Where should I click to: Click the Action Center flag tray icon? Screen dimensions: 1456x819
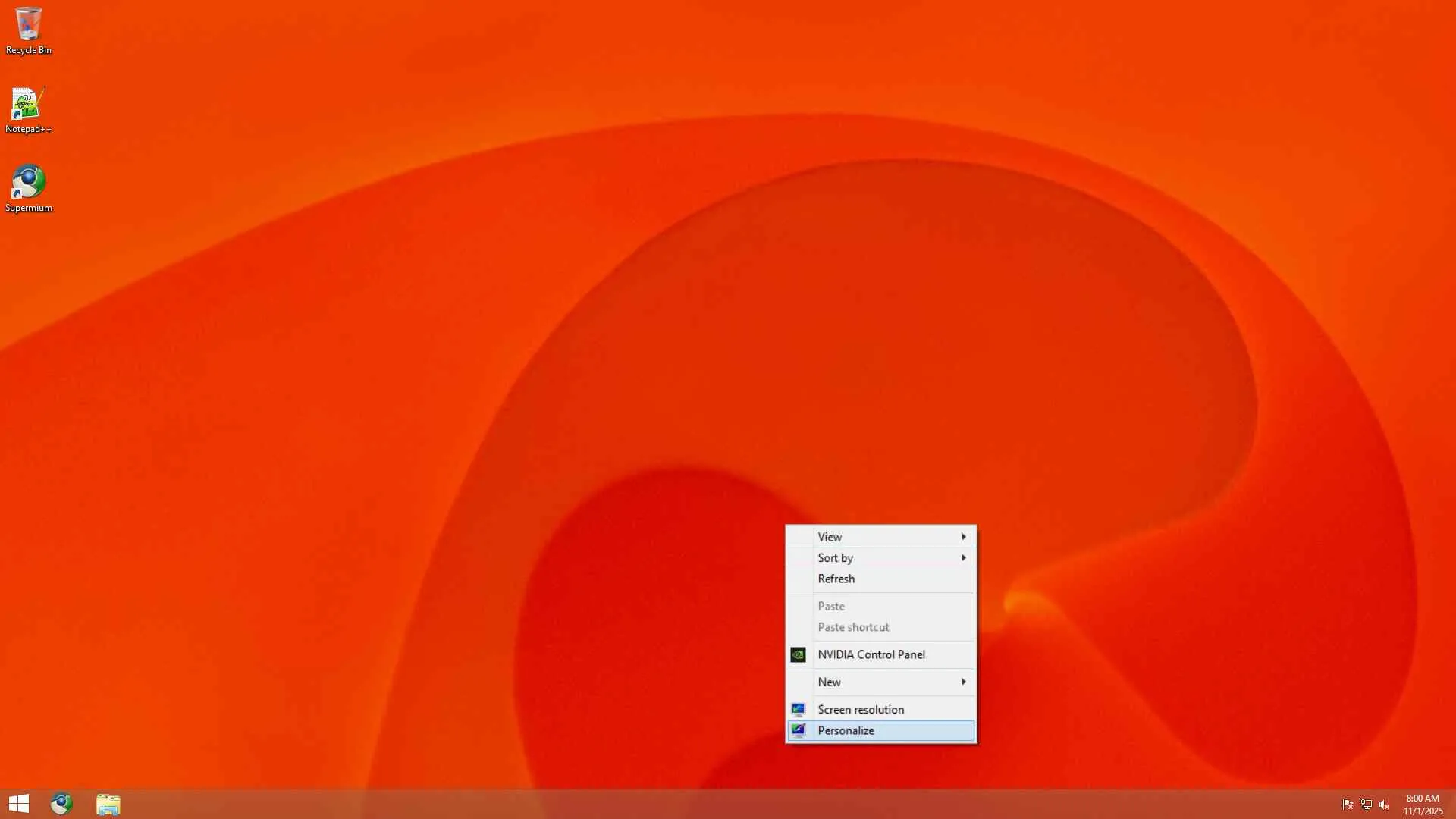1348,805
